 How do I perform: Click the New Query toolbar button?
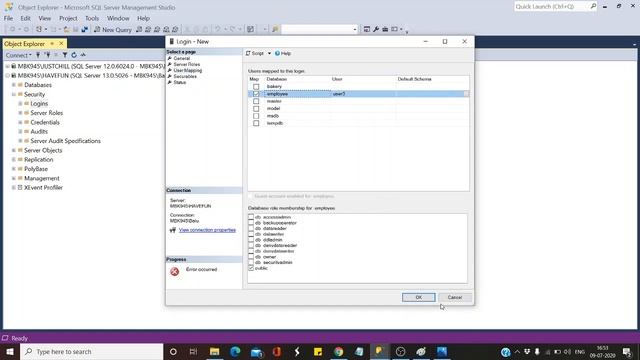(x=113, y=29)
